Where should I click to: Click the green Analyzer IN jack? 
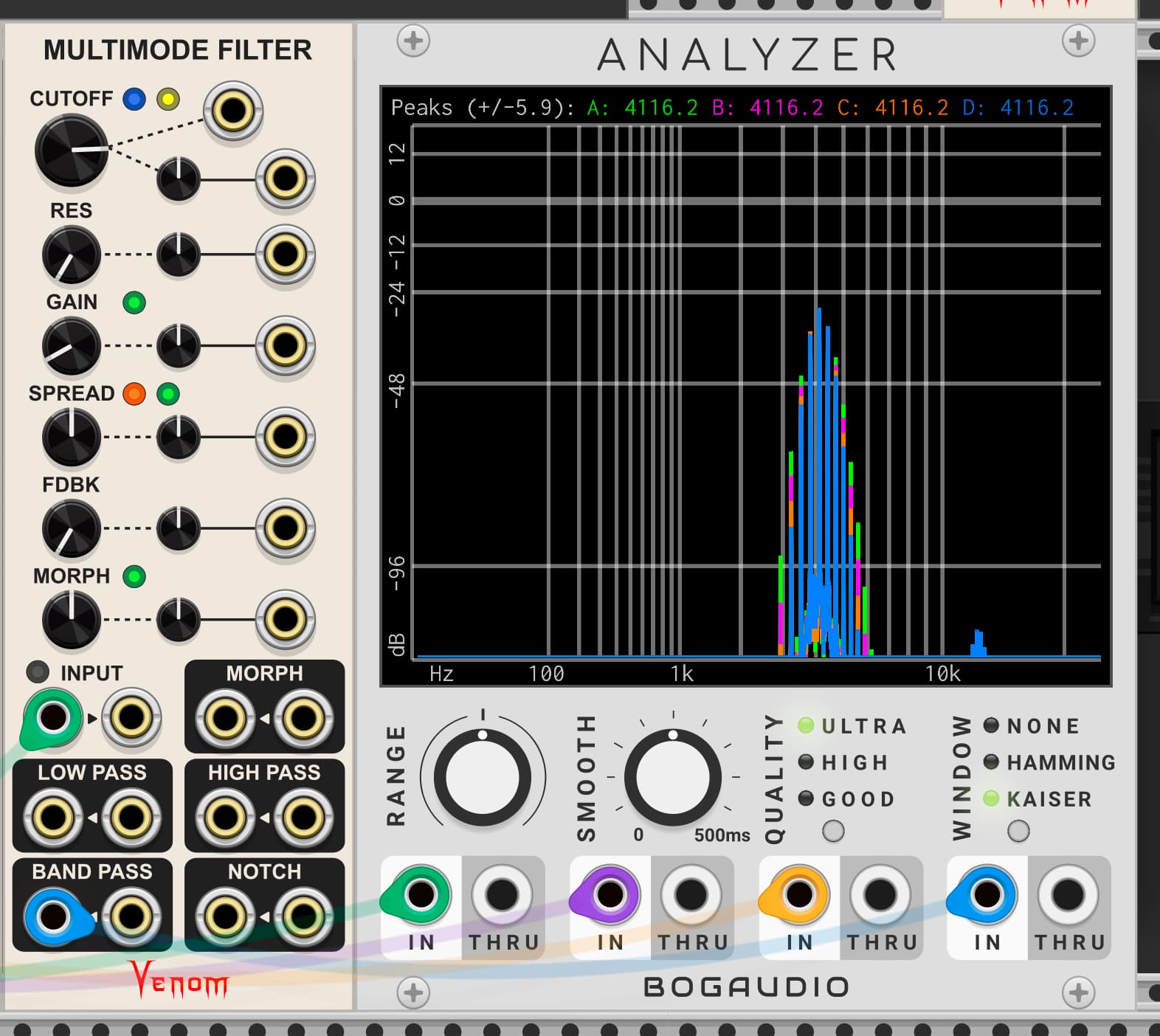[421, 894]
